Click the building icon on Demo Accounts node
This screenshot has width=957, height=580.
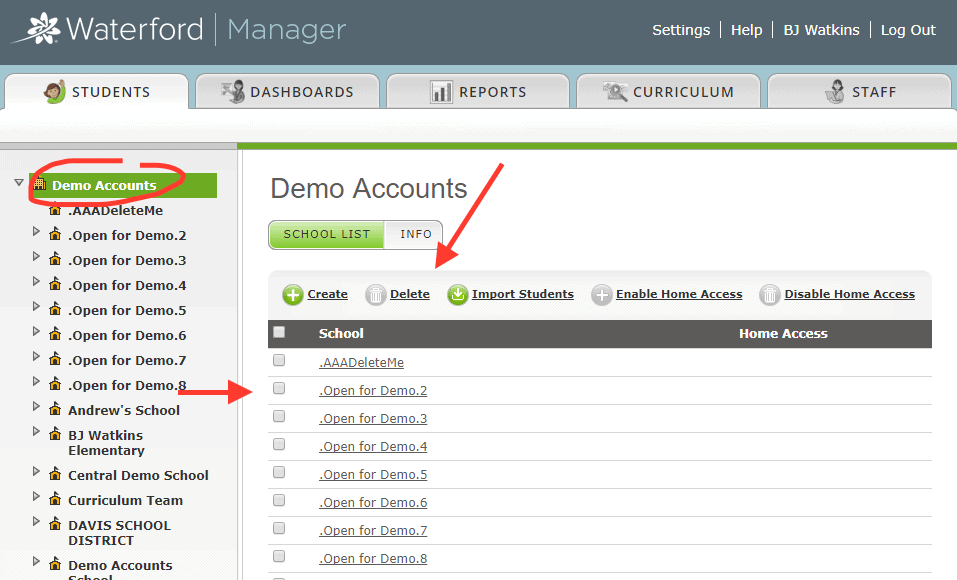coord(40,184)
